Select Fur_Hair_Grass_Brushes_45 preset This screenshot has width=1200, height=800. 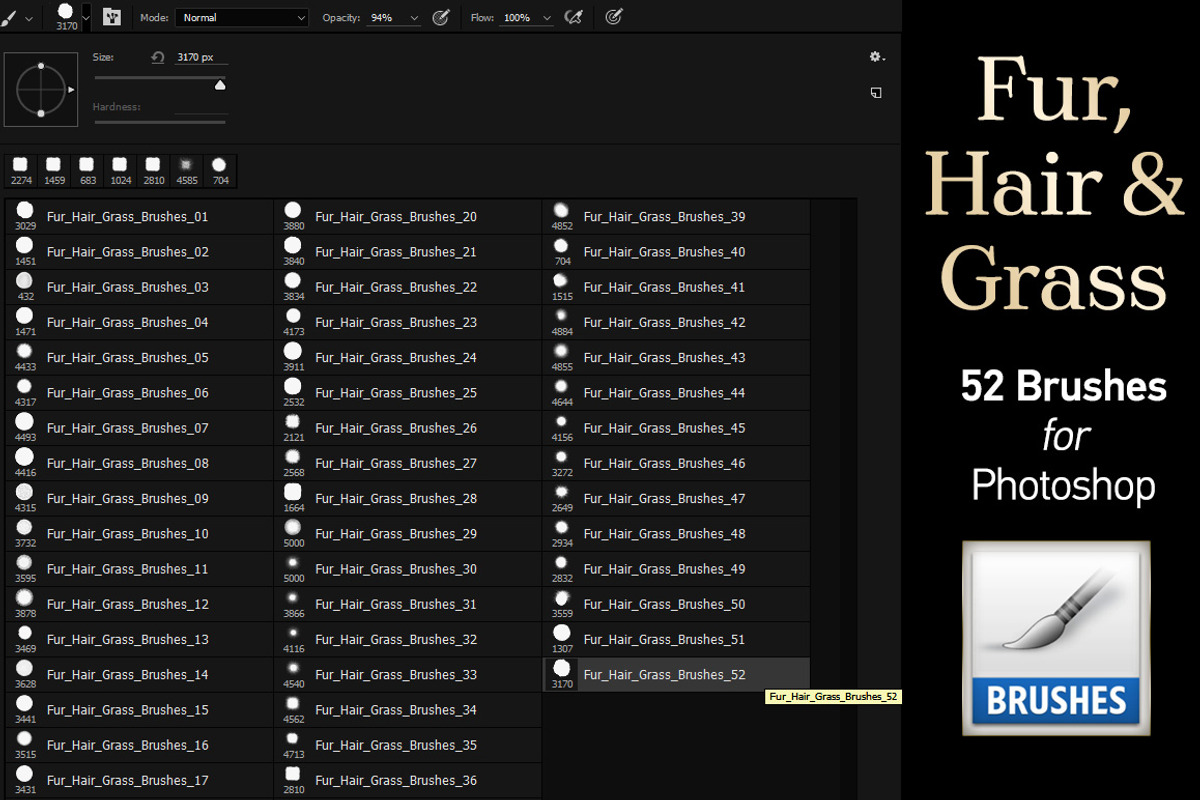[x=676, y=428]
